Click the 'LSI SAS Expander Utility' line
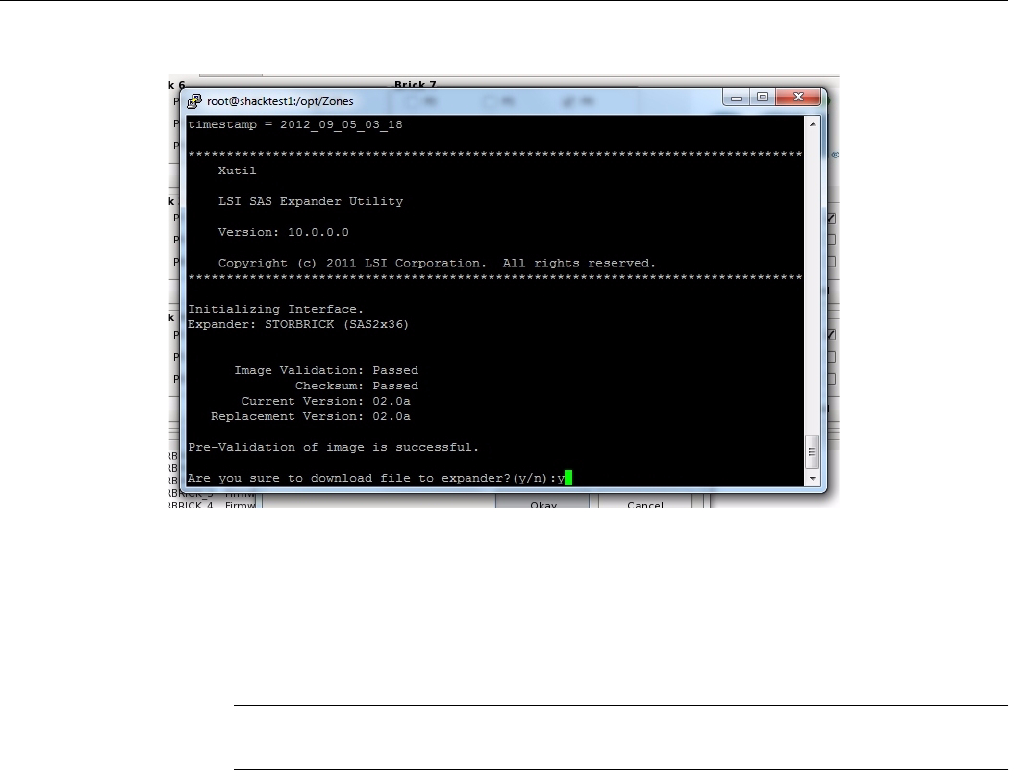This screenshot has width=1009, height=781. (310, 201)
